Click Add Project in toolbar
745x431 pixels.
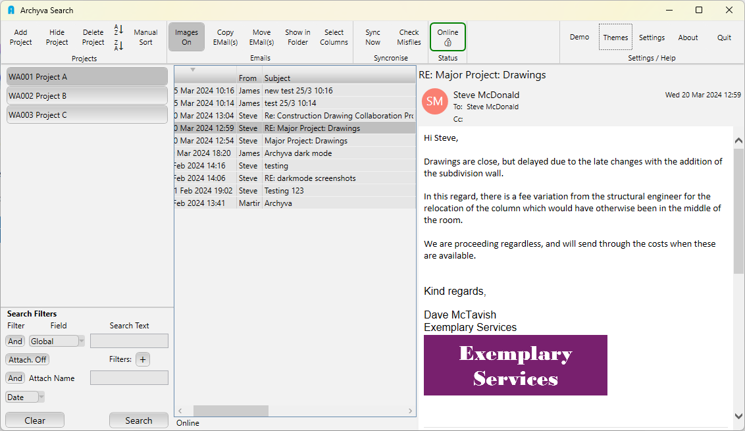point(21,37)
